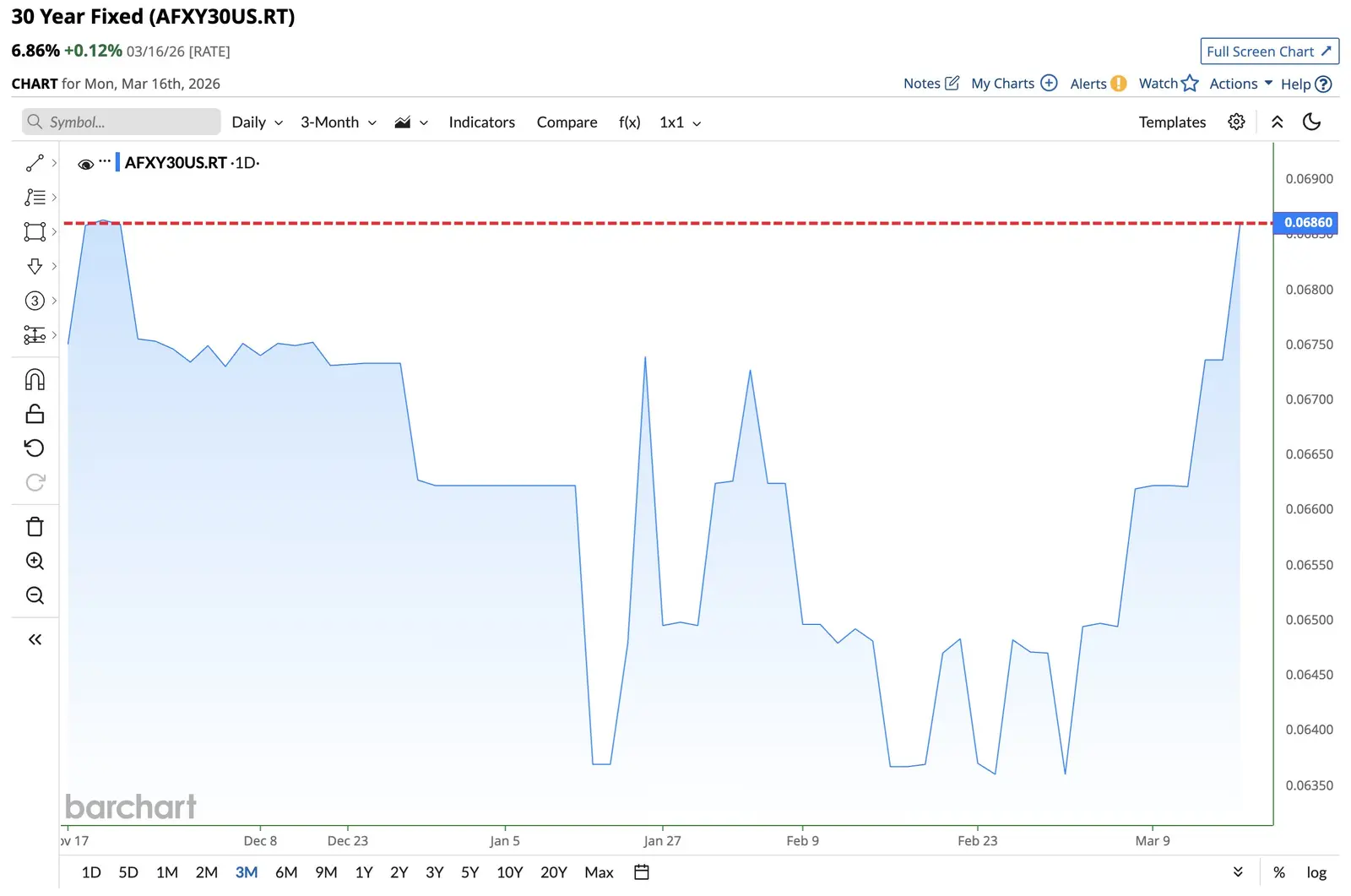
Task: Enable log scale on the chart
Action: [x=1316, y=872]
